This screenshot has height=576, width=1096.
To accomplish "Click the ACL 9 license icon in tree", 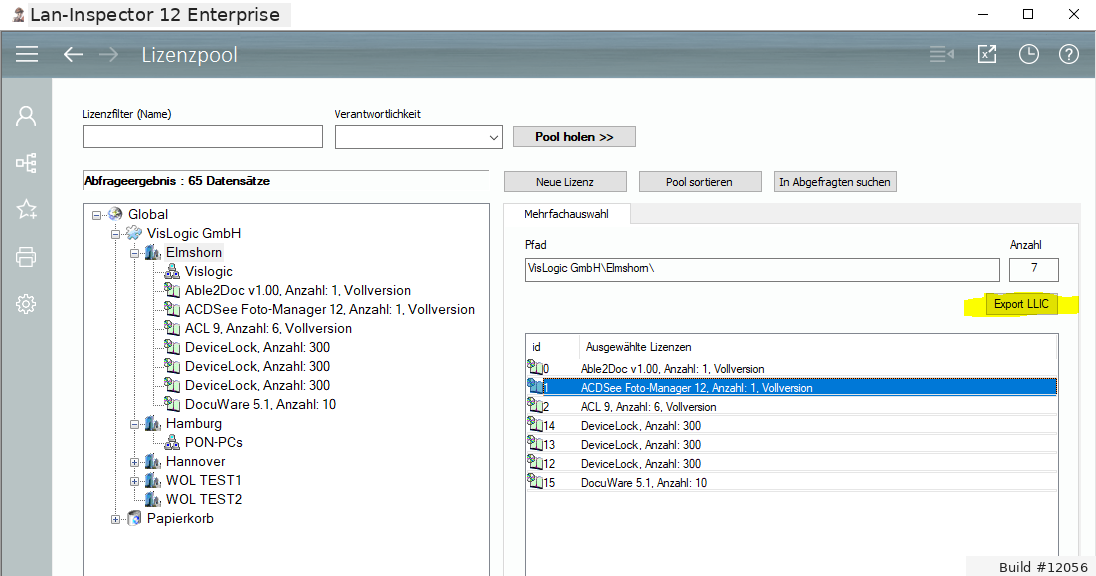I will click(172, 327).
